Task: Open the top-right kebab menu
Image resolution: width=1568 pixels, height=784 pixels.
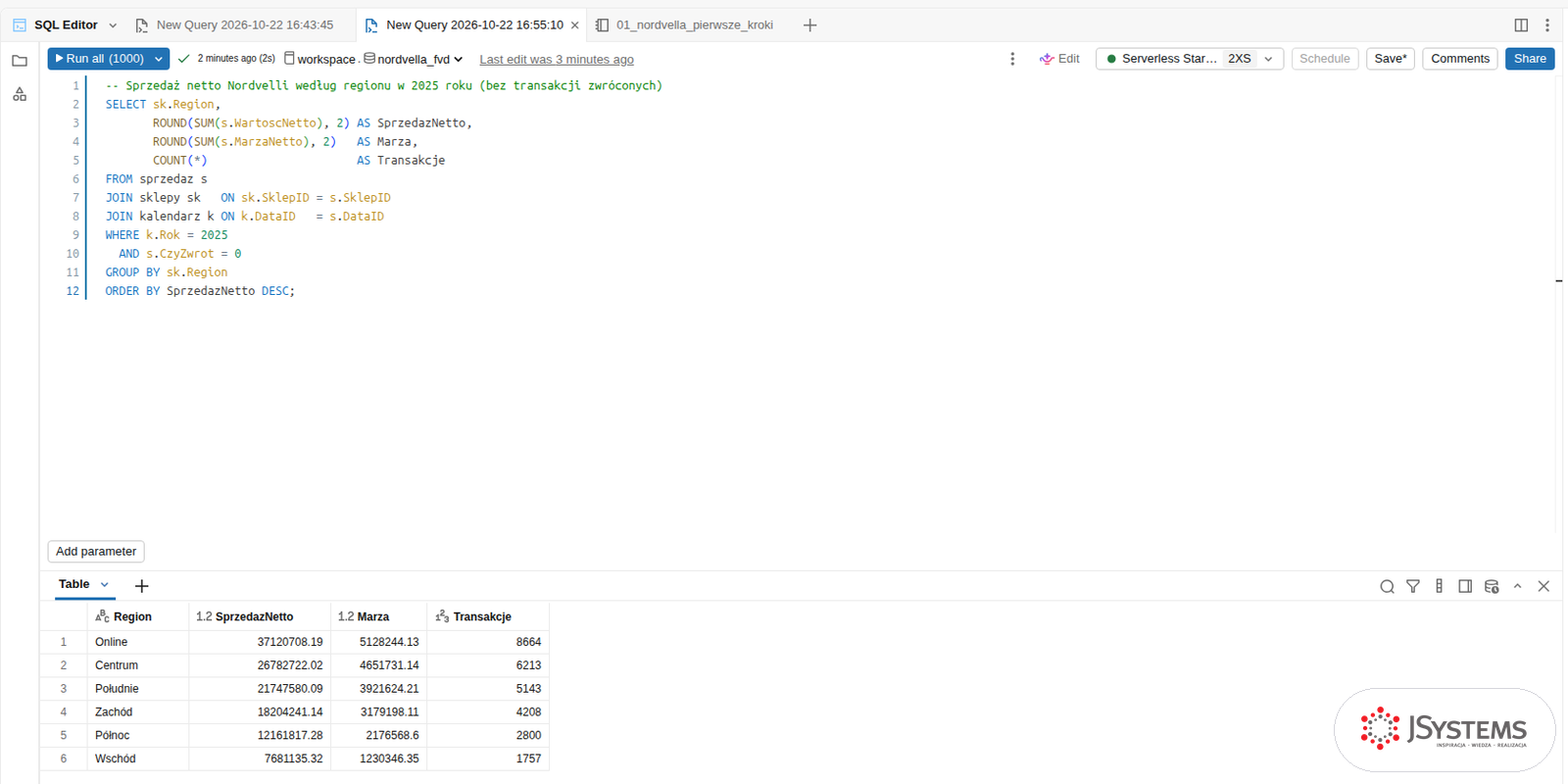Action: coord(1547,25)
